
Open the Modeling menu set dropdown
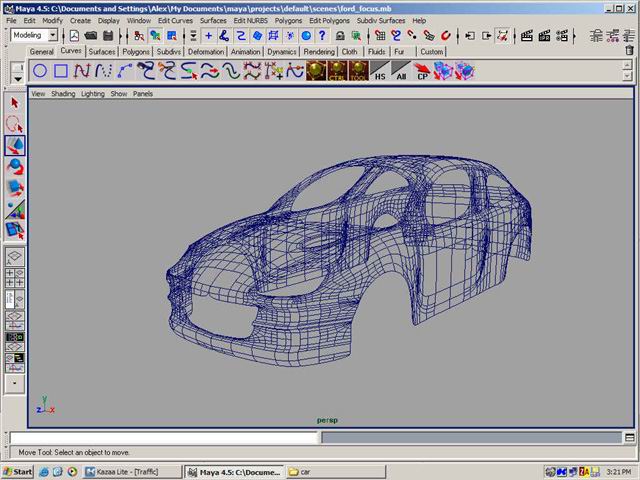tap(52, 35)
